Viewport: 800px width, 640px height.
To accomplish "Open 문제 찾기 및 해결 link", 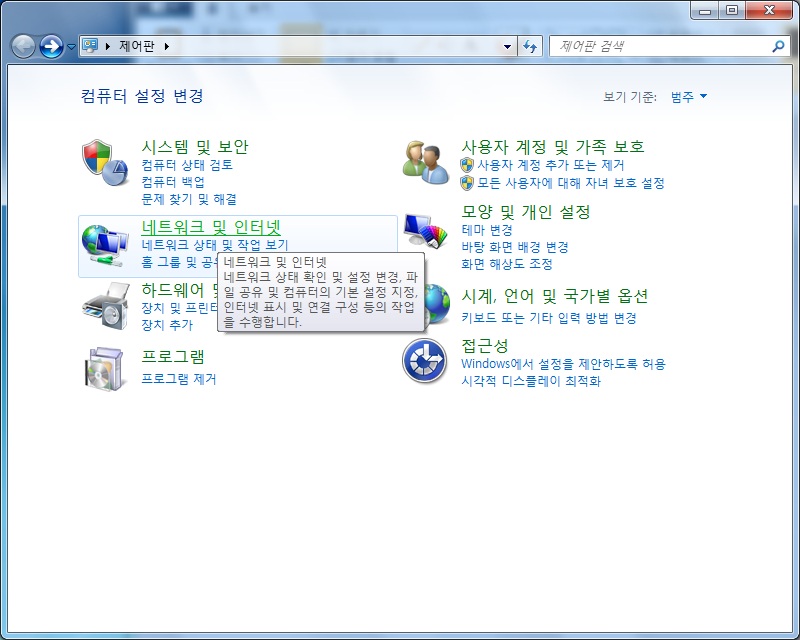I will point(189,199).
